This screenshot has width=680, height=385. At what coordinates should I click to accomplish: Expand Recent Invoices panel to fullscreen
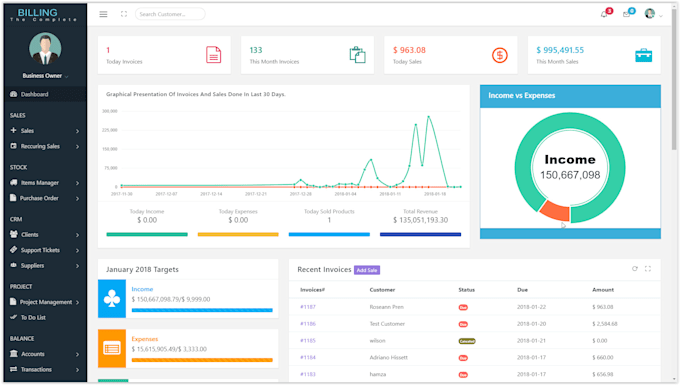pos(648,269)
